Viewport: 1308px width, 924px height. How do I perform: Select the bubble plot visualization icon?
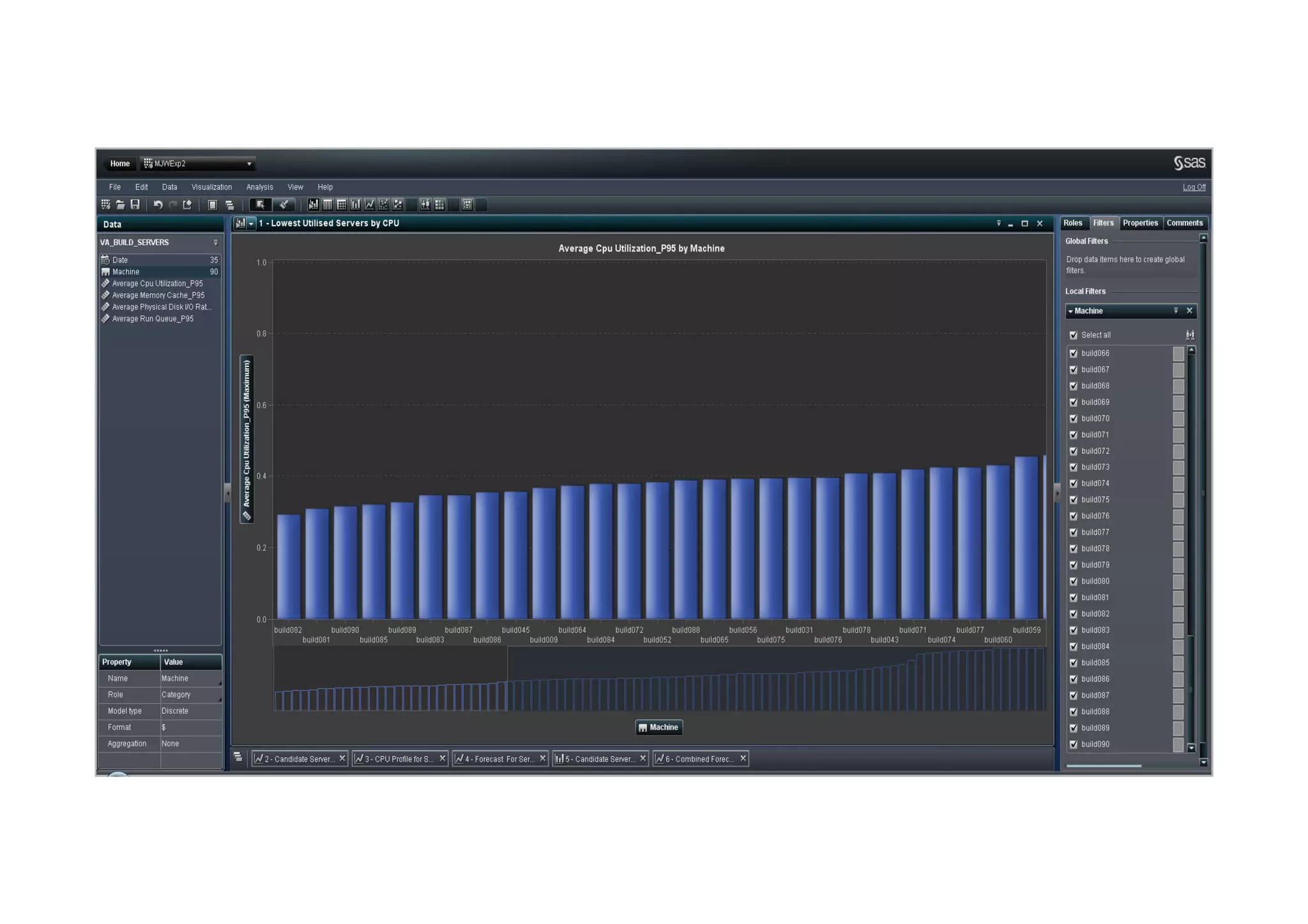tap(397, 204)
